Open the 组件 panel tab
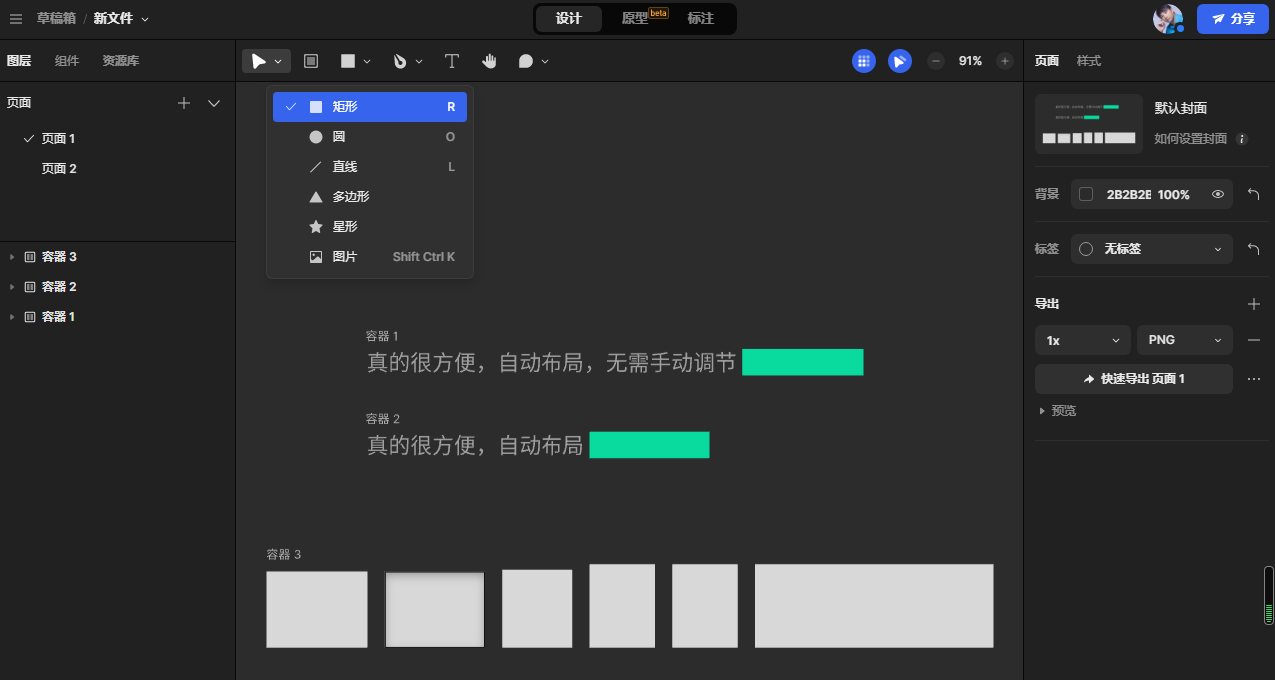This screenshot has width=1275, height=680. click(67, 61)
